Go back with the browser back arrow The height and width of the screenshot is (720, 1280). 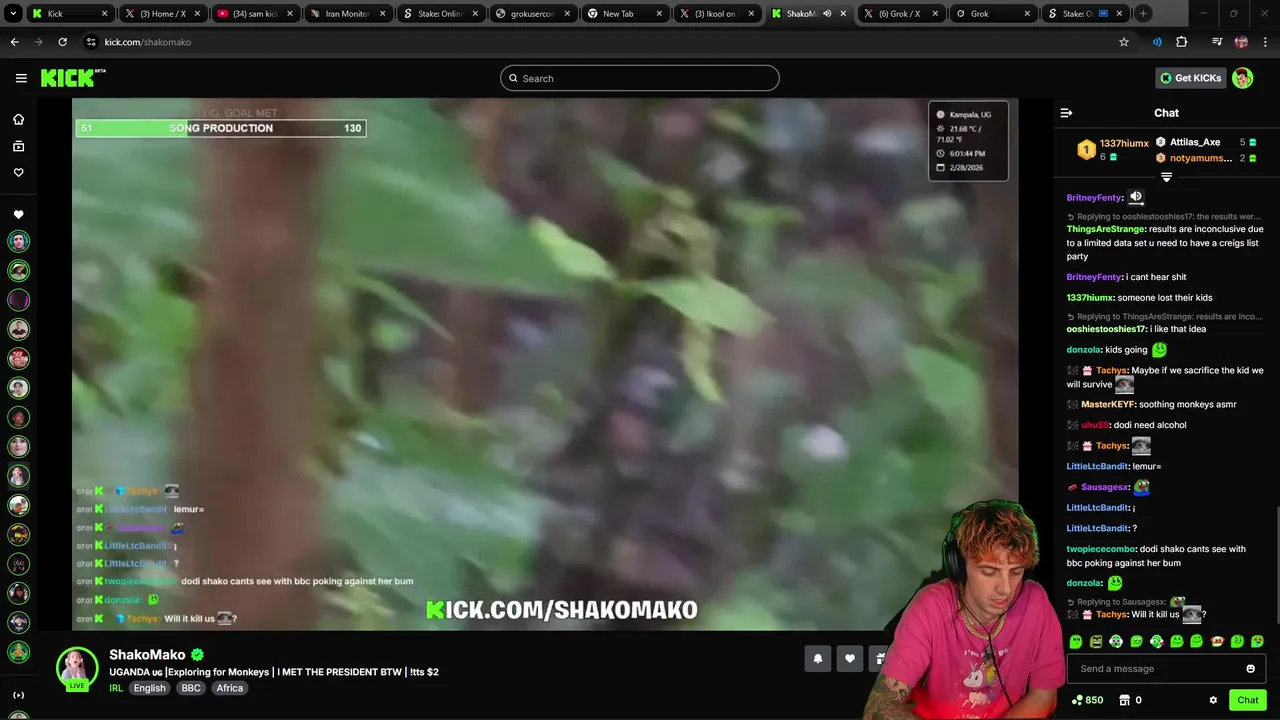point(14,42)
